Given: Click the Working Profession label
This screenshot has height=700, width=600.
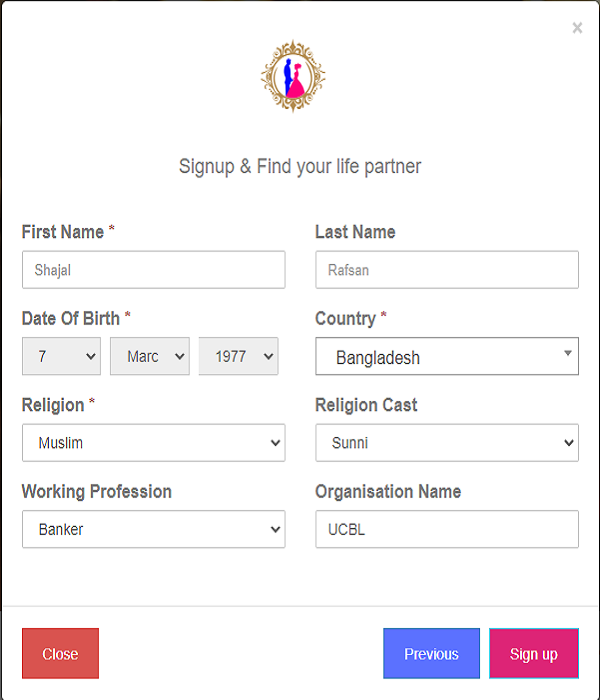Looking at the screenshot, I should [96, 492].
